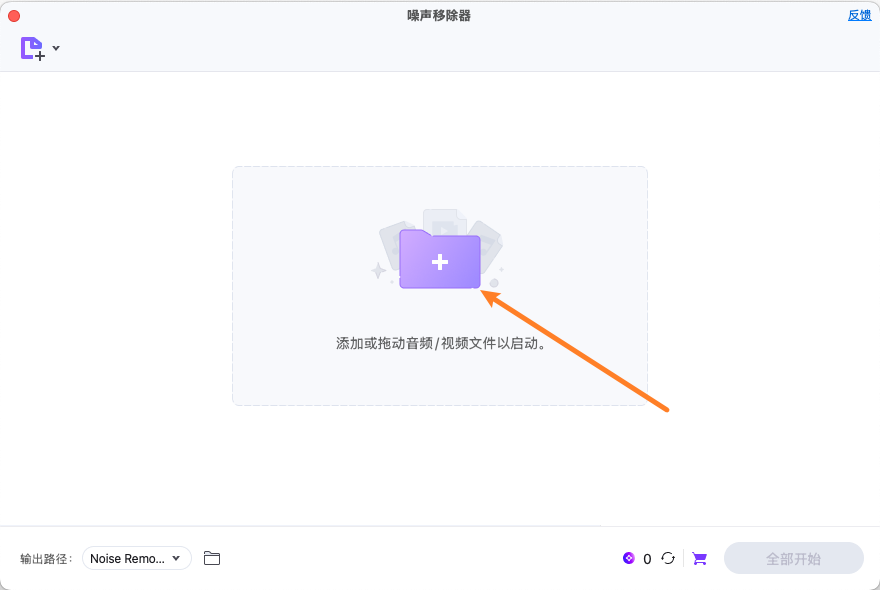Click the add files icon in the toolbar
Image resolution: width=880 pixels, height=590 pixels.
pos(31,47)
